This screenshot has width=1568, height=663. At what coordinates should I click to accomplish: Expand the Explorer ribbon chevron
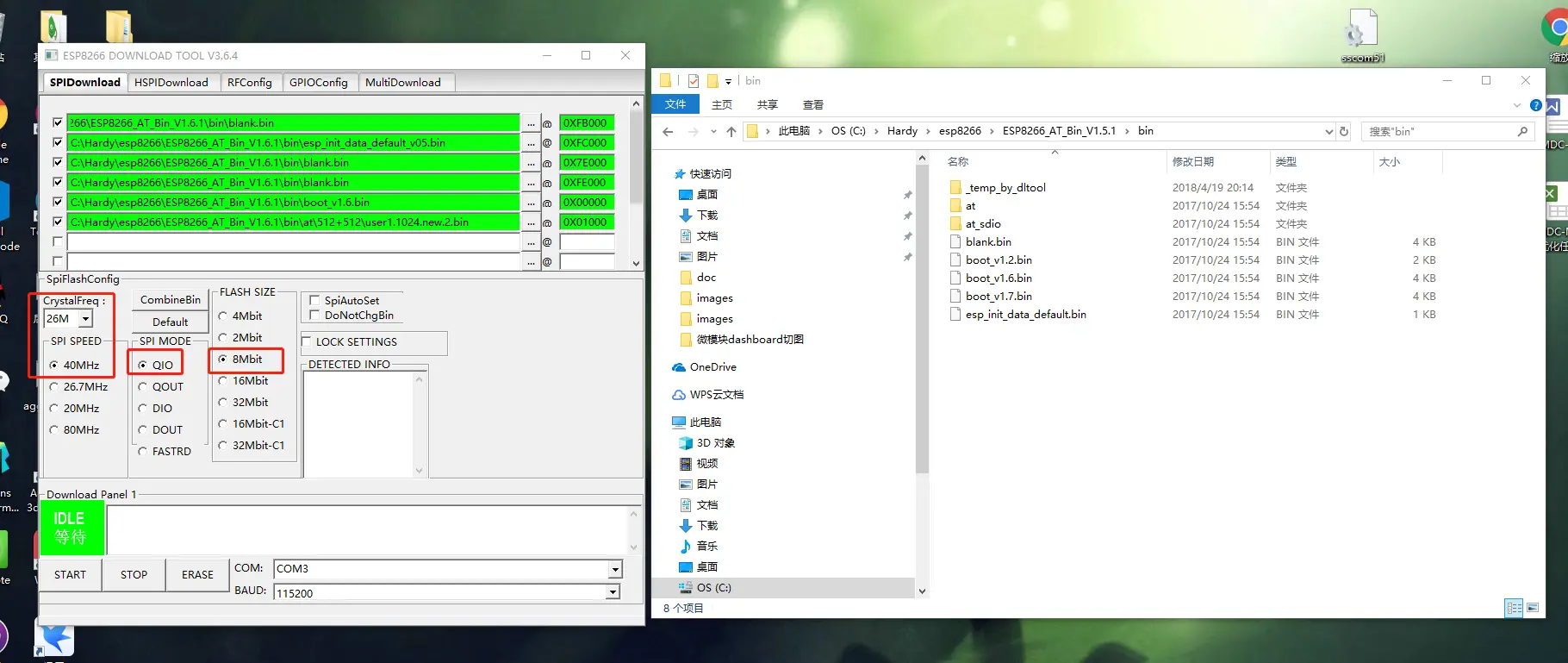click(x=1517, y=105)
